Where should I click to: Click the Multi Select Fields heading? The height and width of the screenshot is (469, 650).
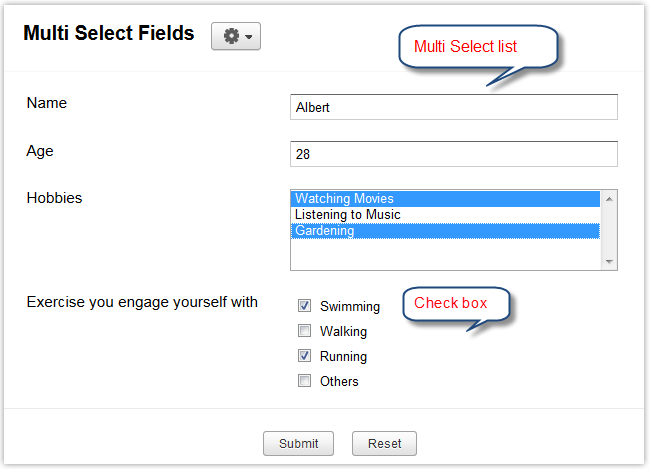click(109, 34)
